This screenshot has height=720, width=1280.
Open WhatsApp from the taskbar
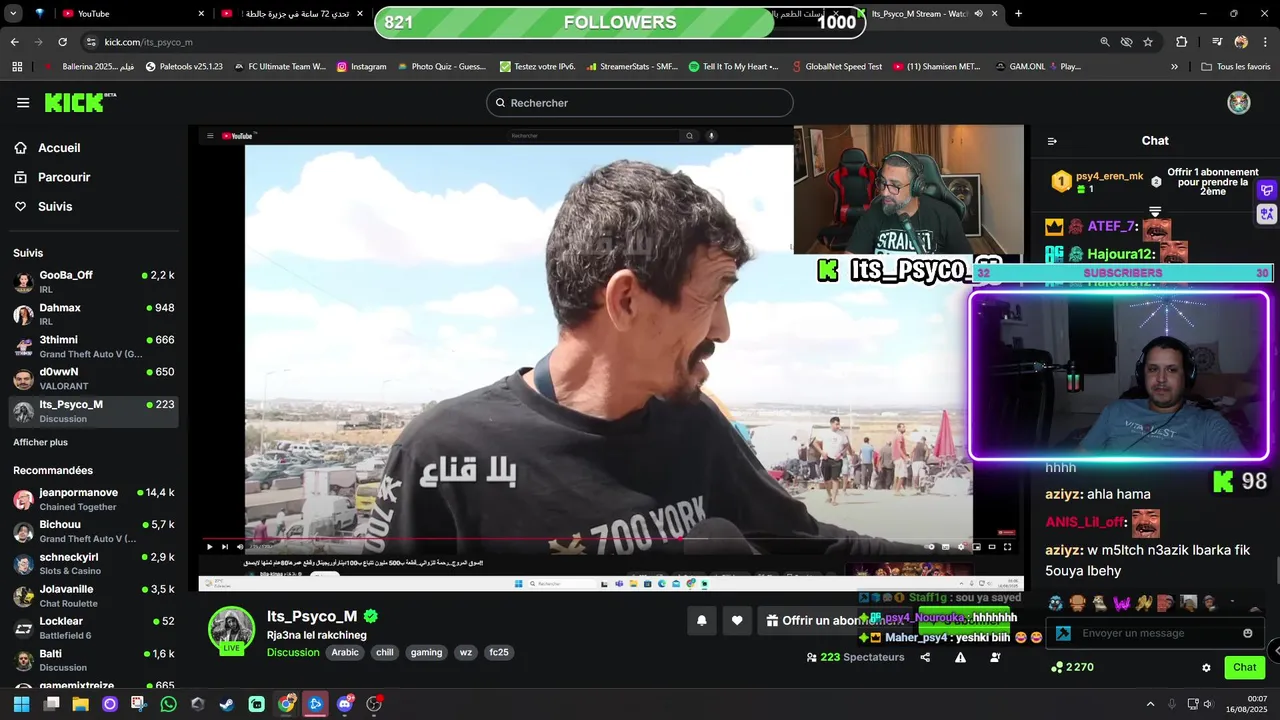(x=168, y=704)
